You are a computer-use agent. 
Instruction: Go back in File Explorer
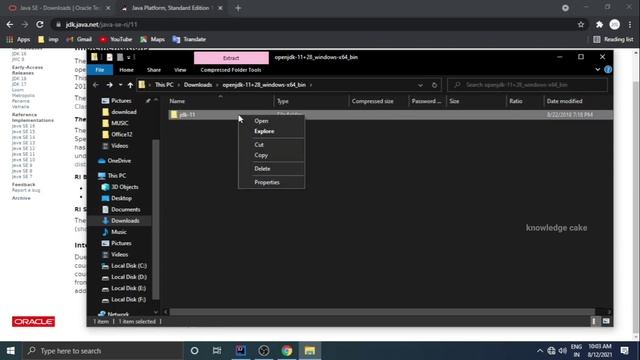tap(96, 85)
